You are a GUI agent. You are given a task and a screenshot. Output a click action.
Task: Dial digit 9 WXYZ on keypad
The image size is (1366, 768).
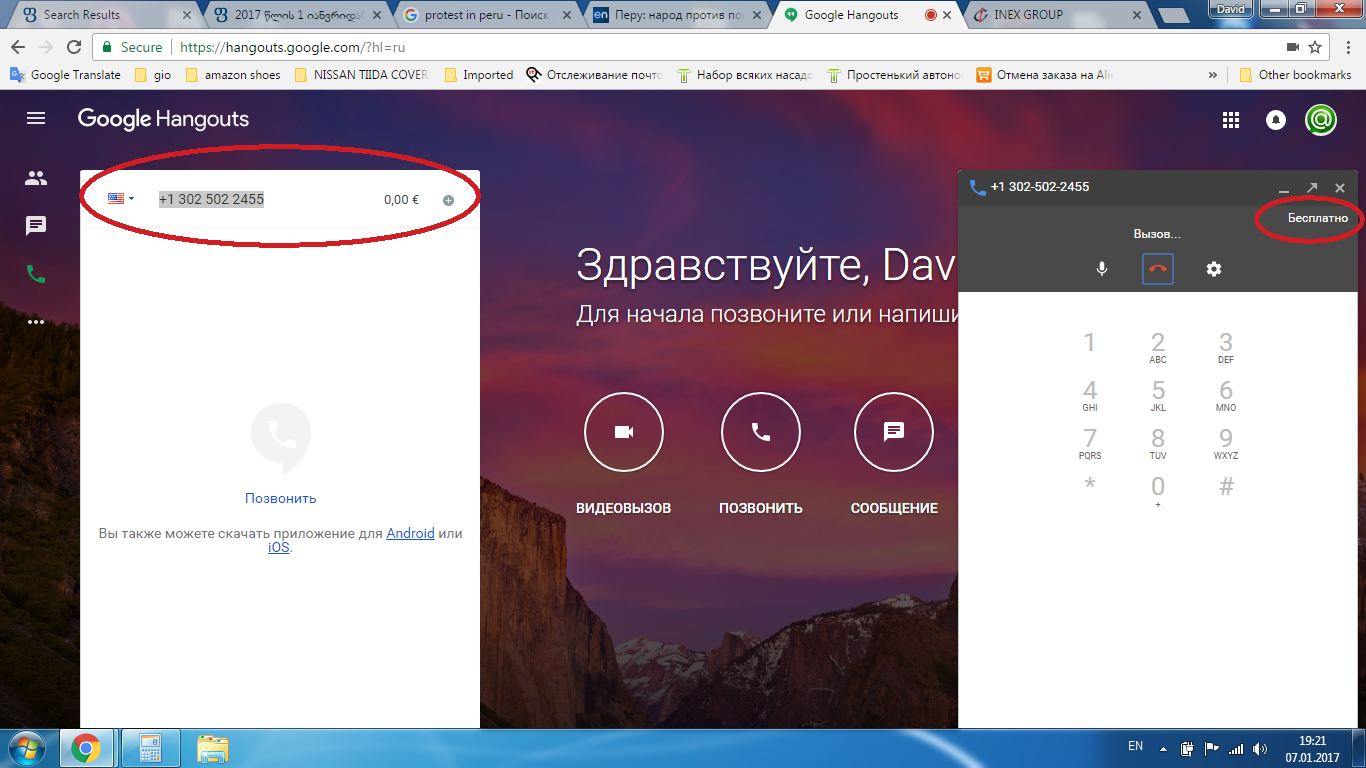1226,443
